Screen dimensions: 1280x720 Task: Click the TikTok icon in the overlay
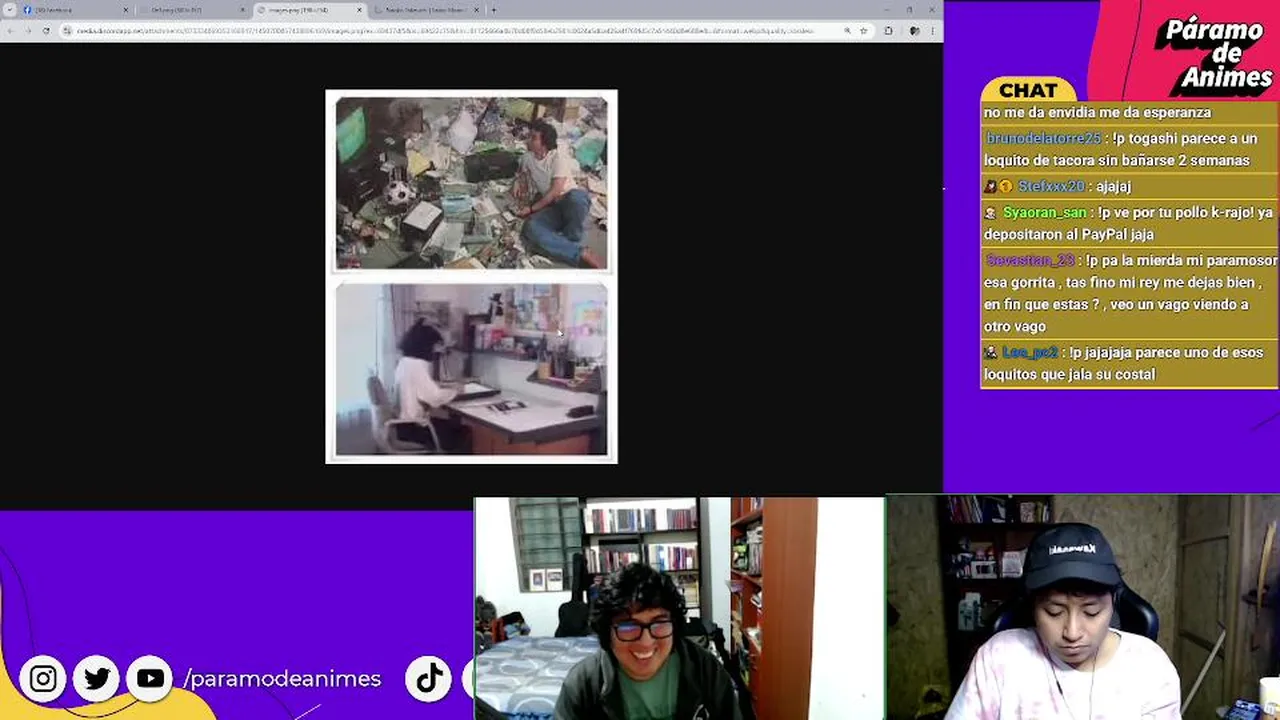click(x=430, y=678)
